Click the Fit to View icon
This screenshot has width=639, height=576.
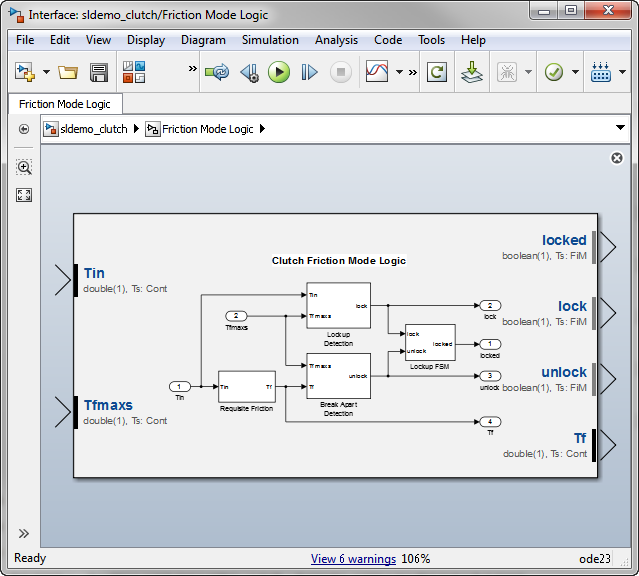click(x=24, y=195)
